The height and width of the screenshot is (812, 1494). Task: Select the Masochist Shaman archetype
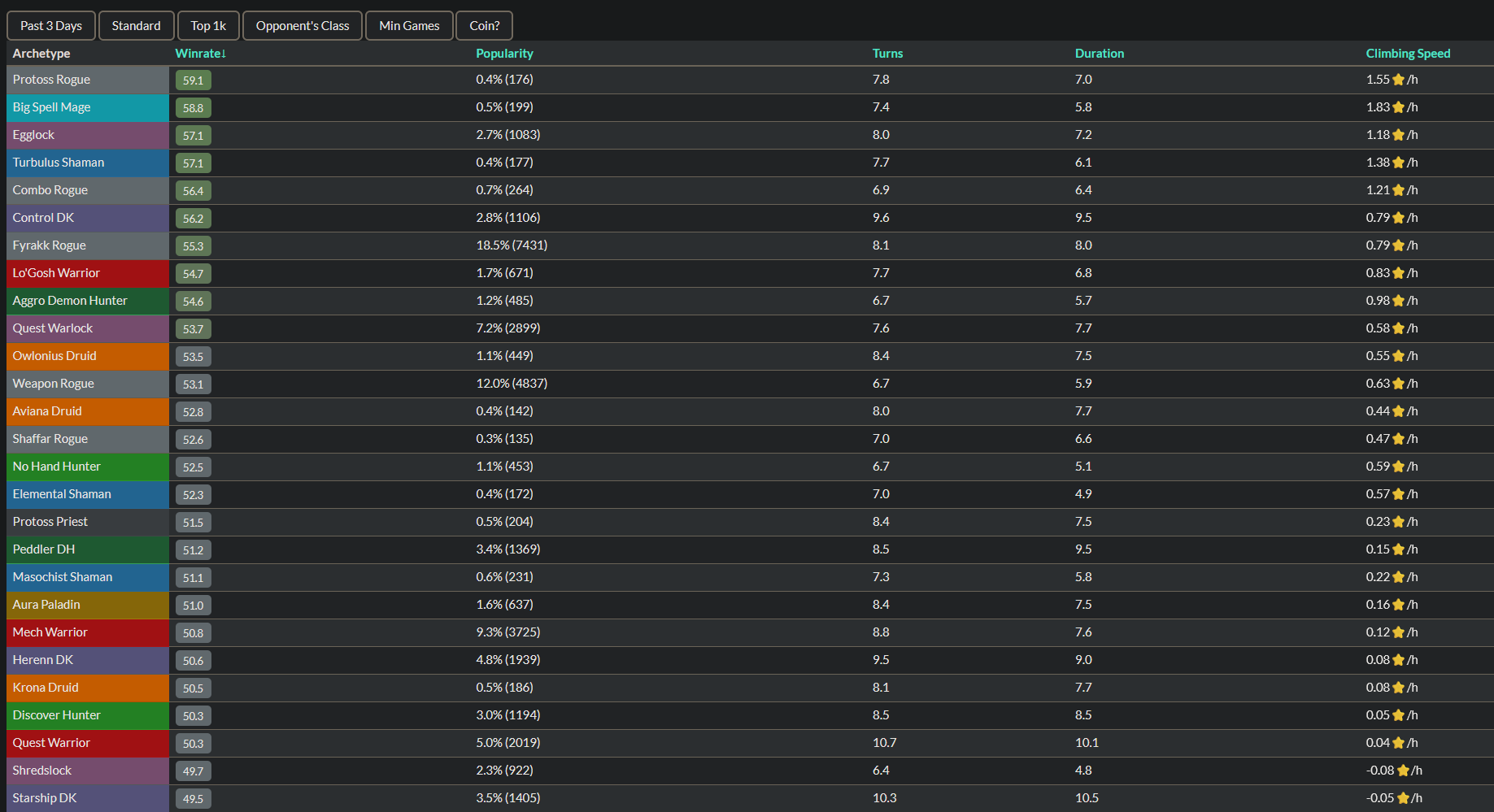click(88, 577)
